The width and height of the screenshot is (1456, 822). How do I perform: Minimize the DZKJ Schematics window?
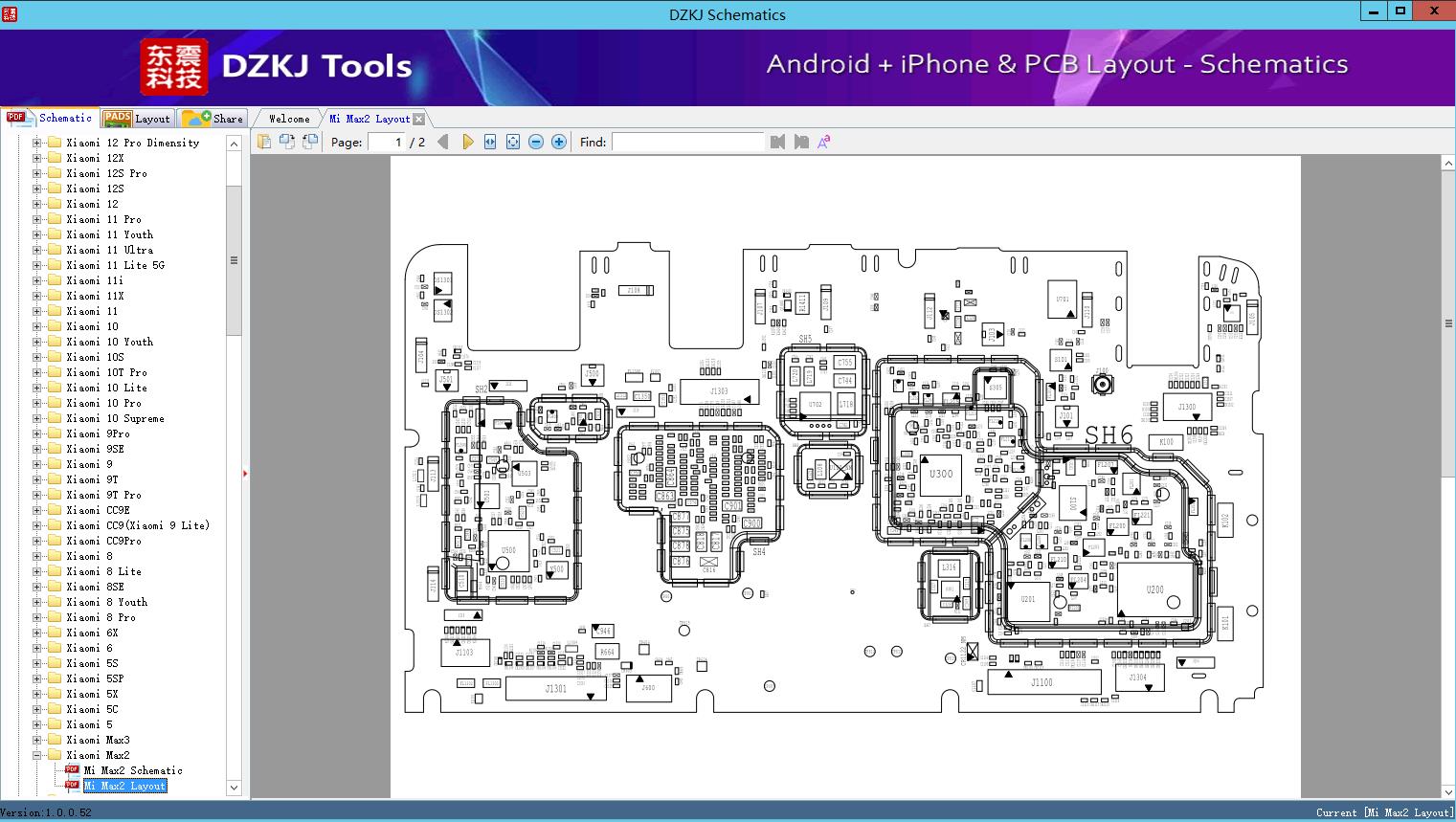pyautogui.click(x=1375, y=11)
